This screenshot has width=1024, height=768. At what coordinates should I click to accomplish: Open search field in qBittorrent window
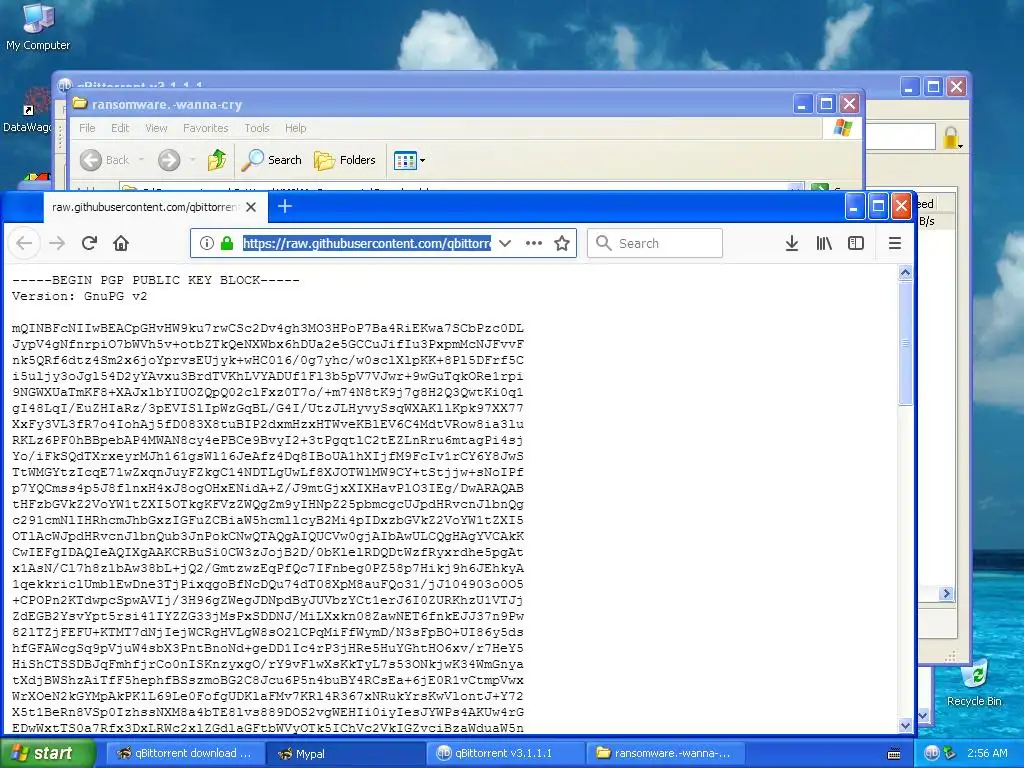[x=901, y=137]
